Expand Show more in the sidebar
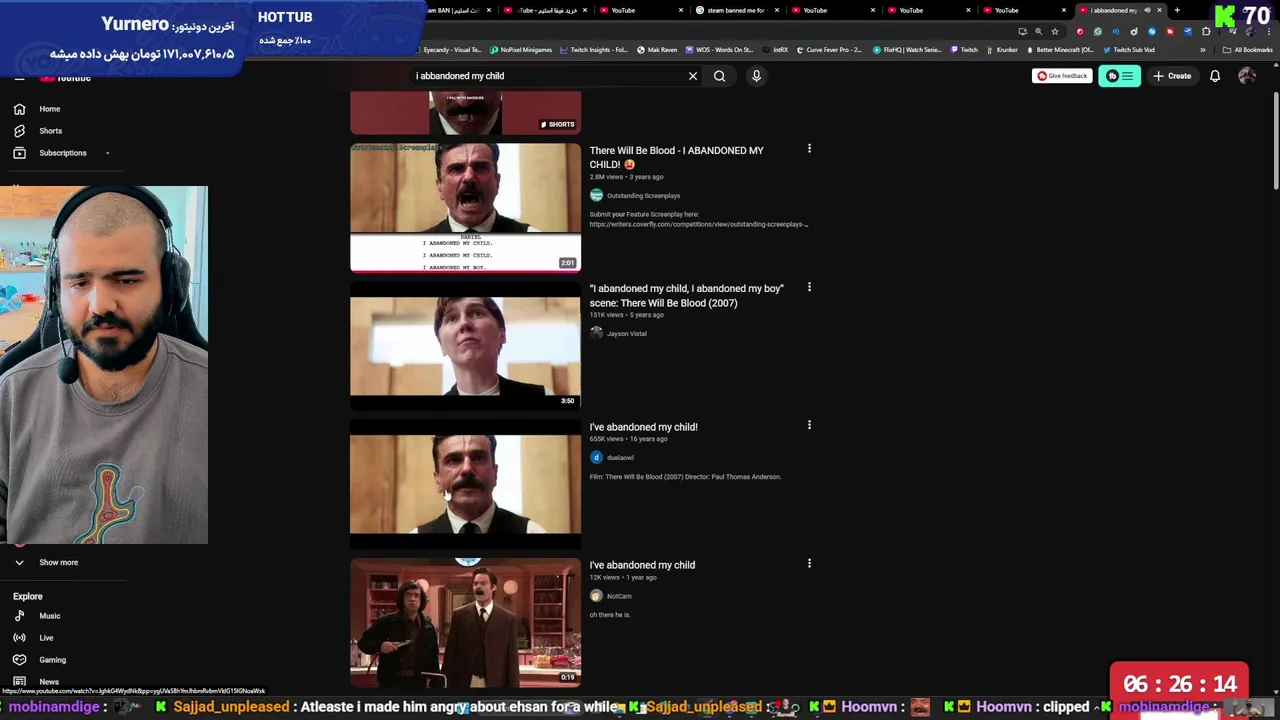The width and height of the screenshot is (1280, 720). [x=58, y=562]
